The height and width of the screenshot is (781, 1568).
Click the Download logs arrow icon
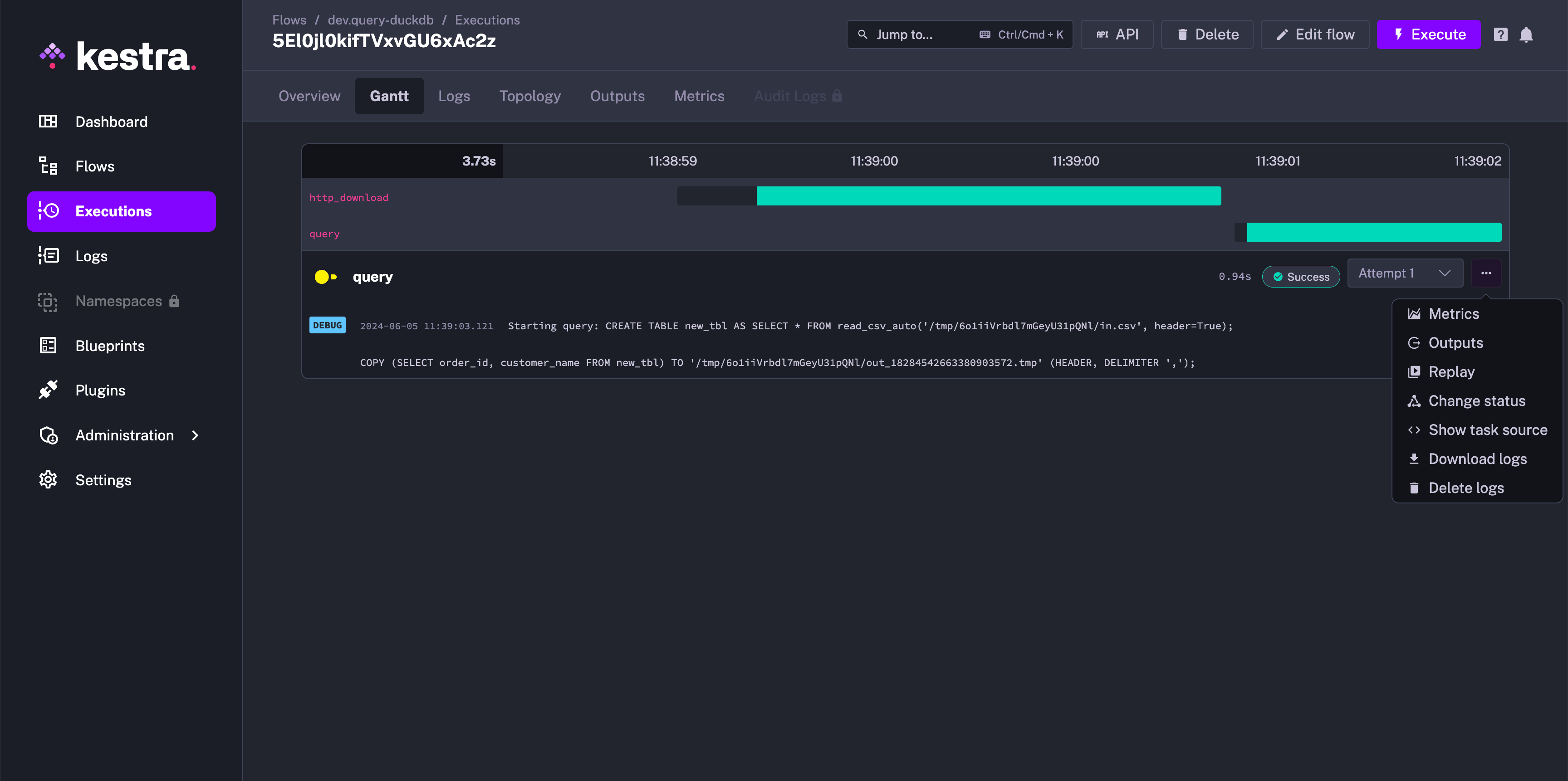pos(1414,459)
